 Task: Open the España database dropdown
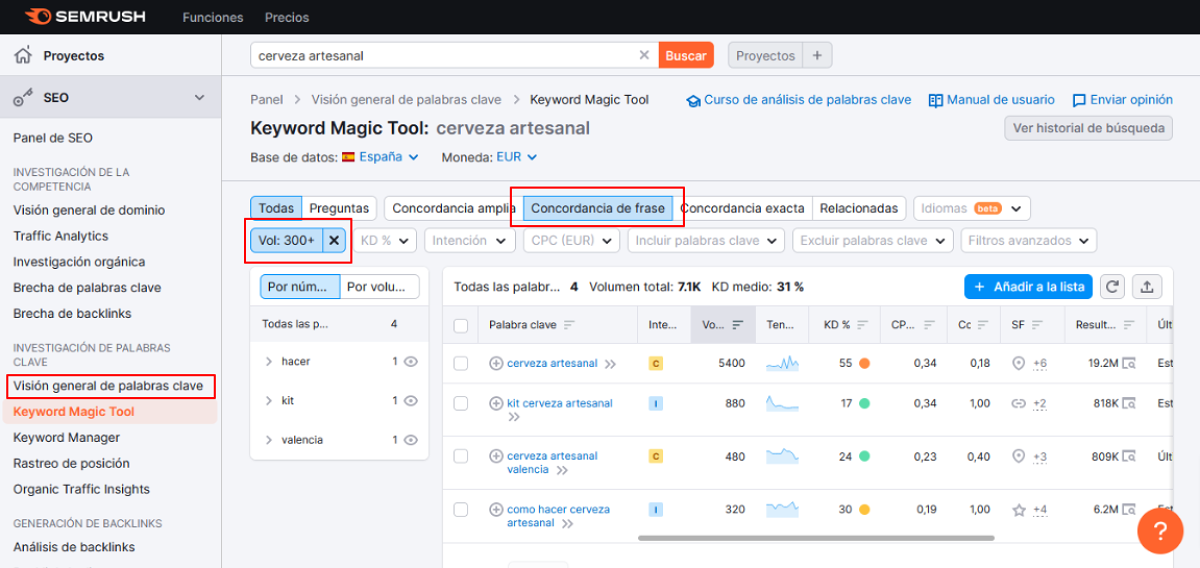coord(381,157)
